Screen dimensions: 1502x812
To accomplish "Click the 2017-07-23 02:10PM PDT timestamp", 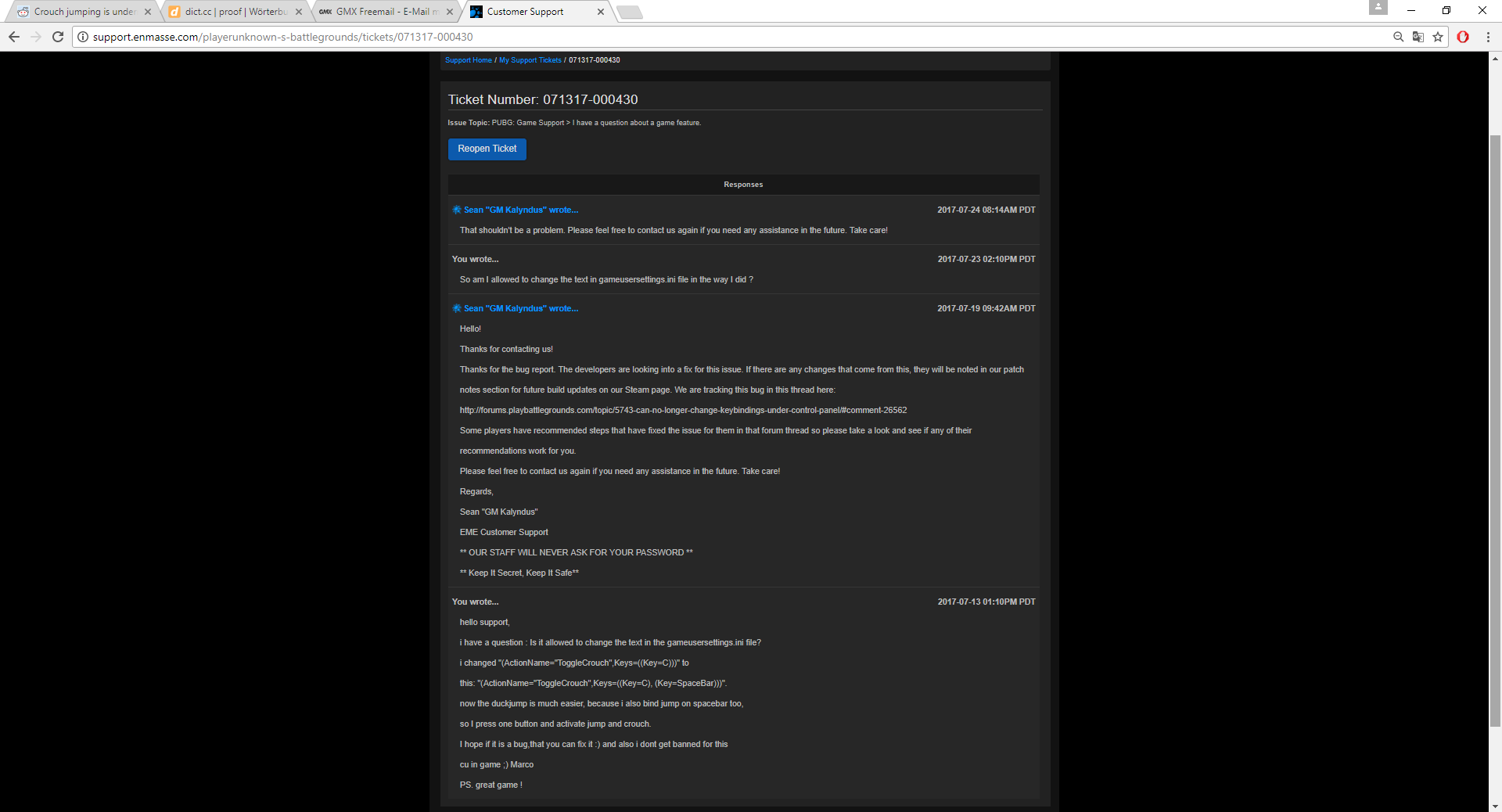I will (986, 259).
